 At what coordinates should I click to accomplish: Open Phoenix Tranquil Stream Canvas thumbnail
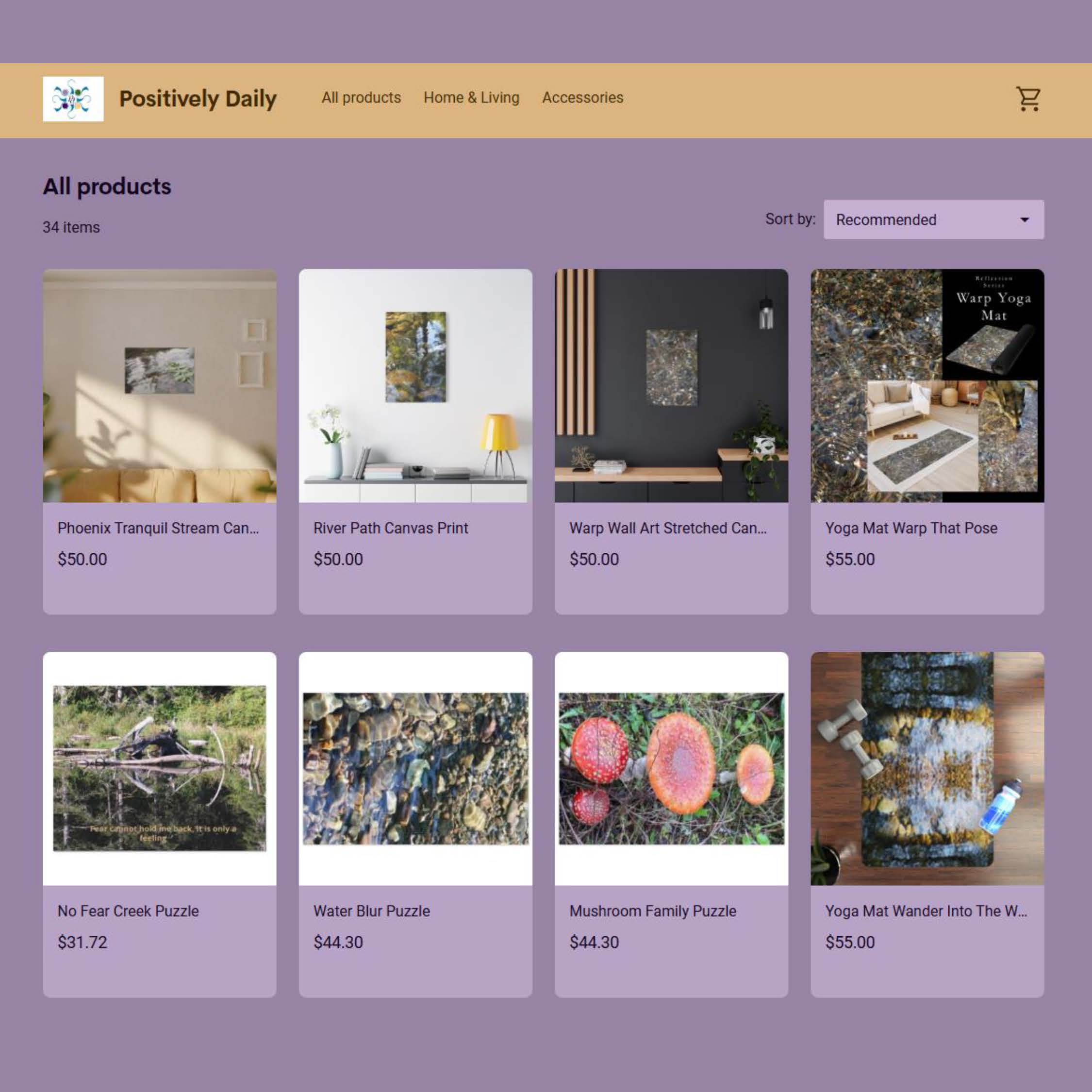(159, 385)
